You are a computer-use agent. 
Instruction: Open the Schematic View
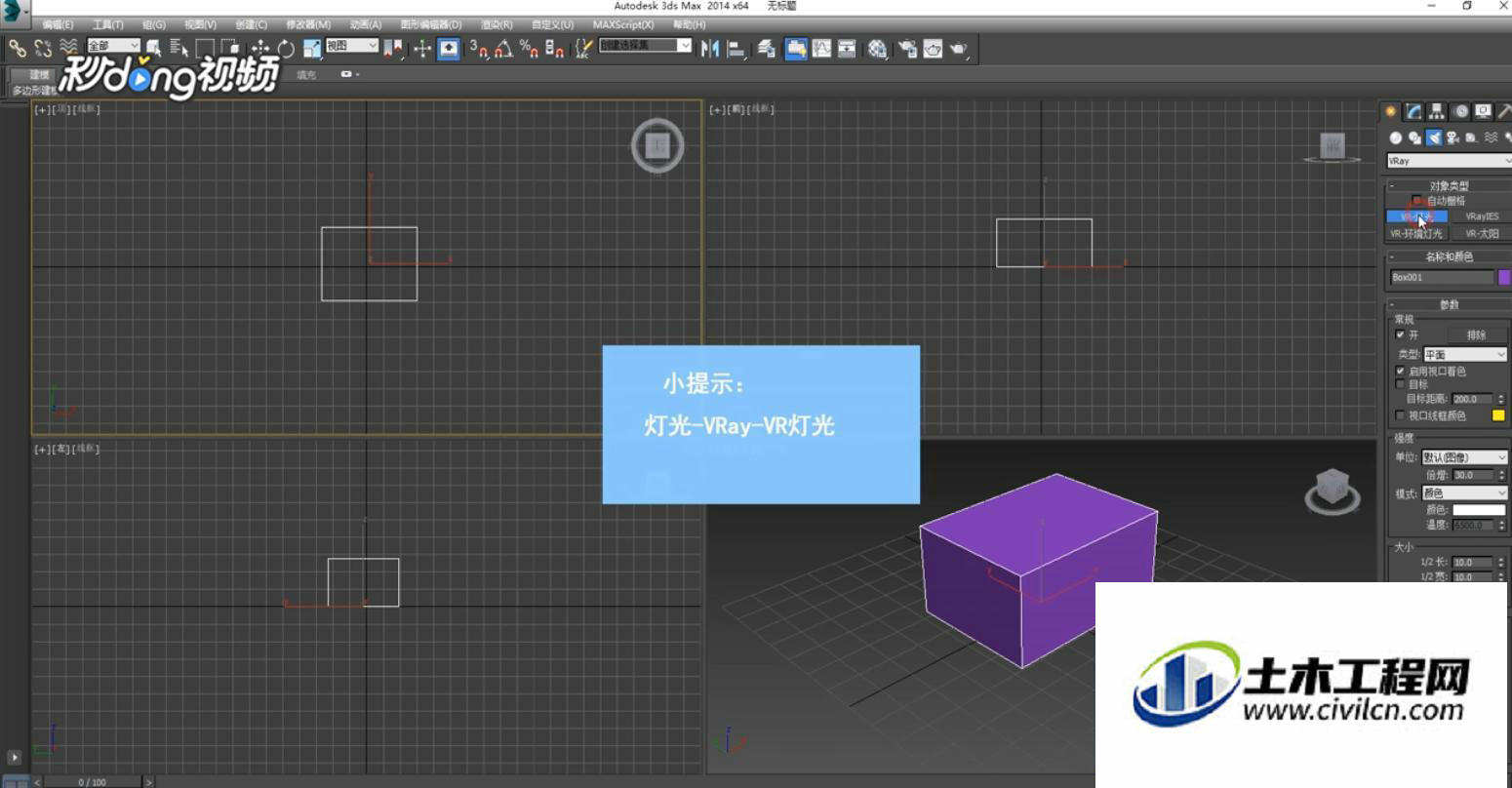coord(848,49)
